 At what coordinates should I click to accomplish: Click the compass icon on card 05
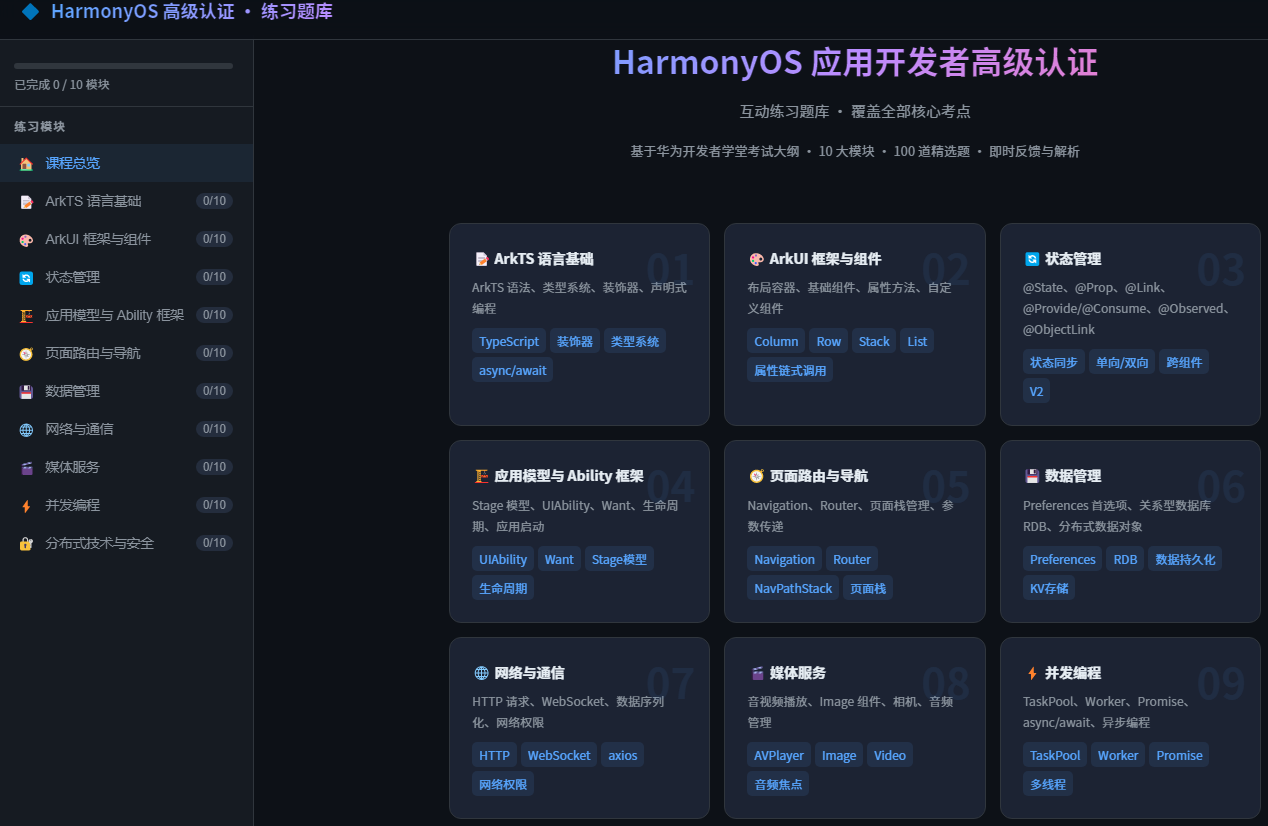(756, 476)
